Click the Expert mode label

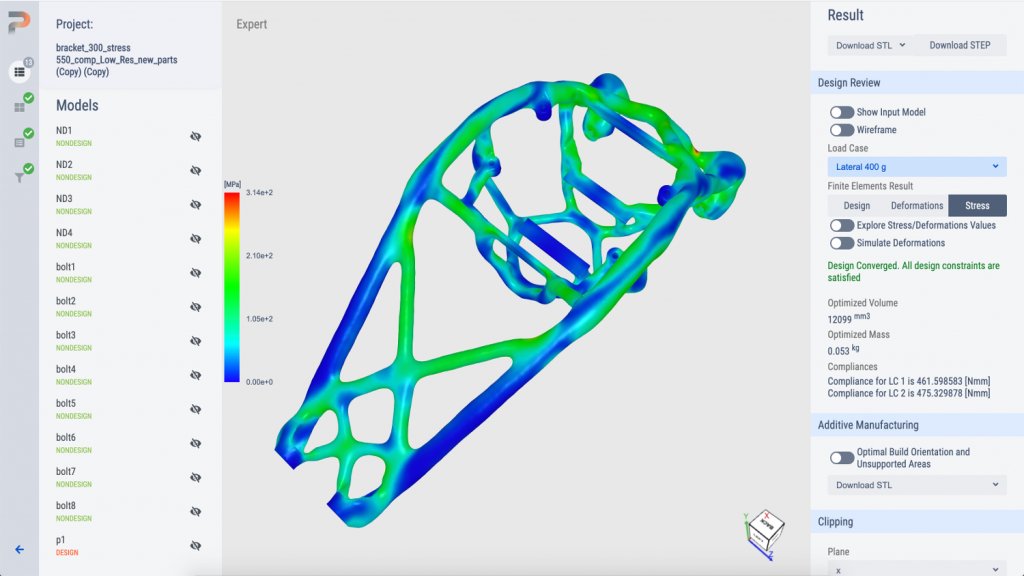[251, 24]
